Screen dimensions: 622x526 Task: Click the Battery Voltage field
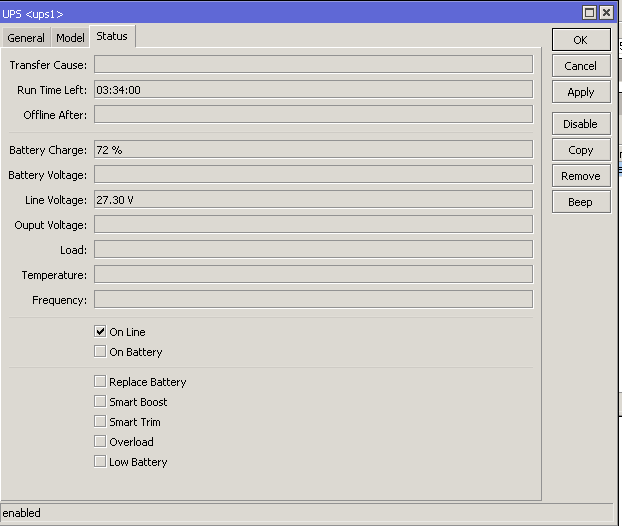[x=313, y=175]
